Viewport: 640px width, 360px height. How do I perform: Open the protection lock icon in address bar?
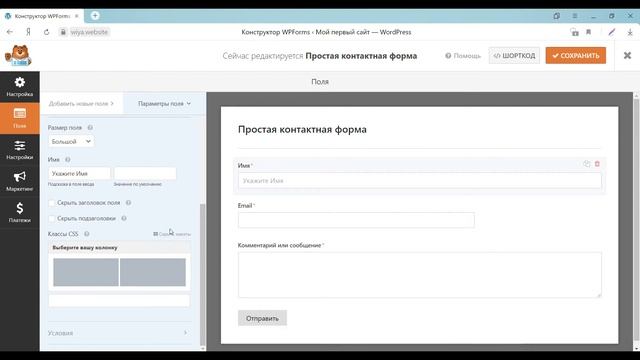point(575,32)
